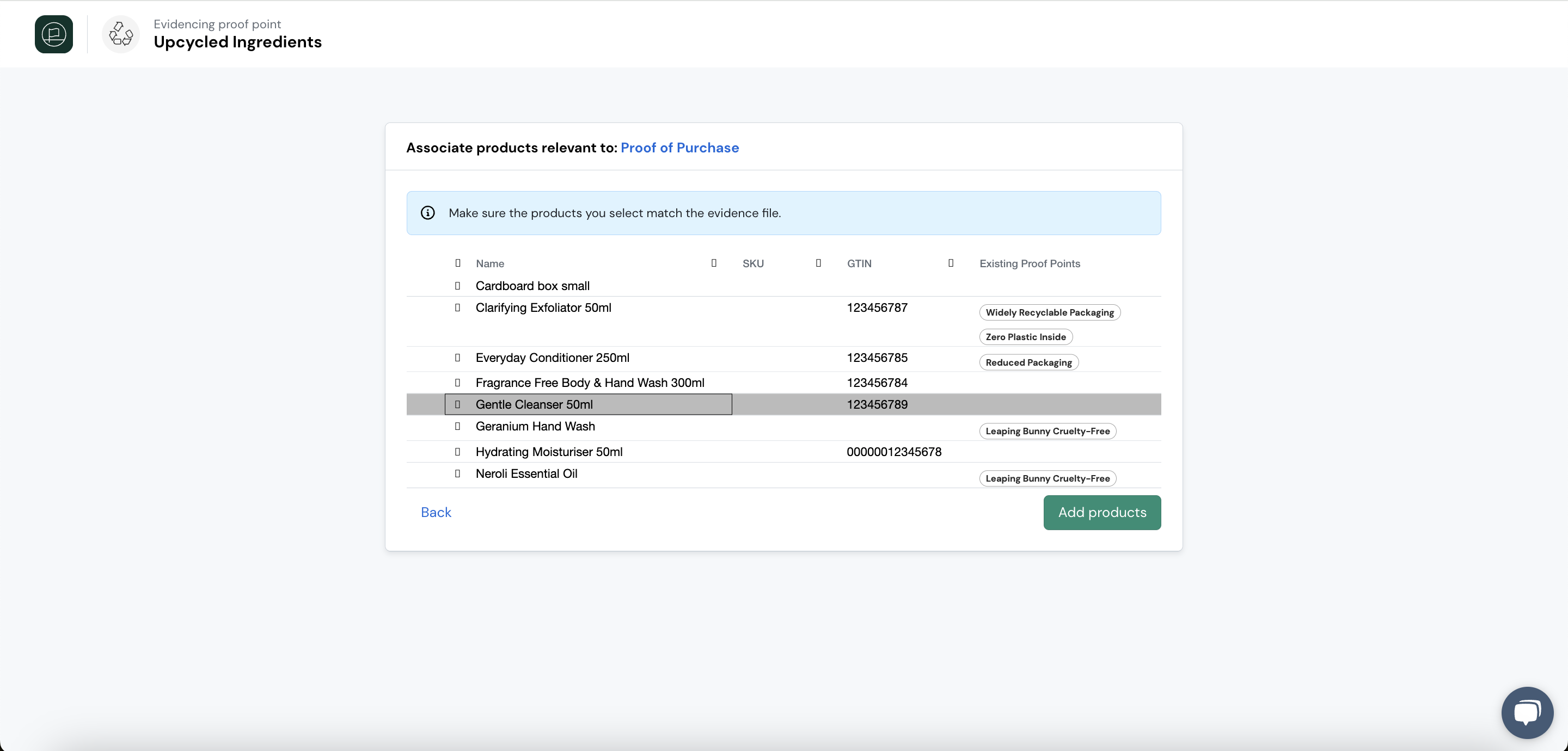
Task: Select the Hydrating Moisturiser 50ml product name
Action: click(x=549, y=452)
